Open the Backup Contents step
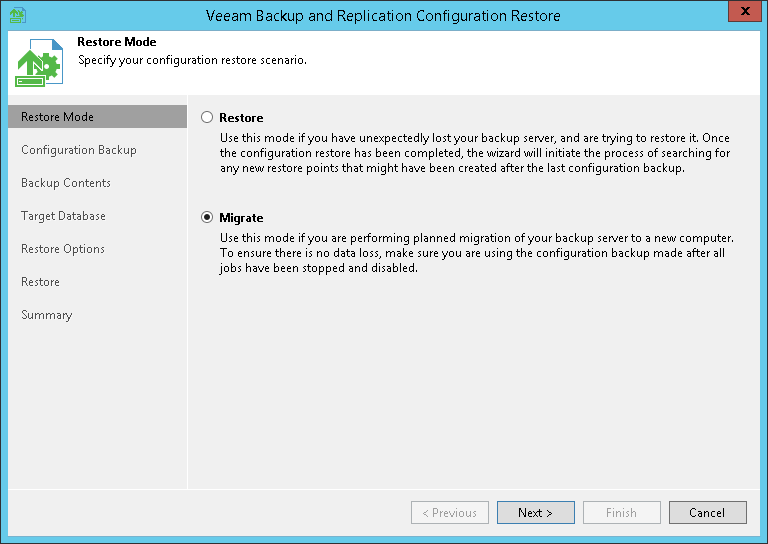 click(66, 183)
